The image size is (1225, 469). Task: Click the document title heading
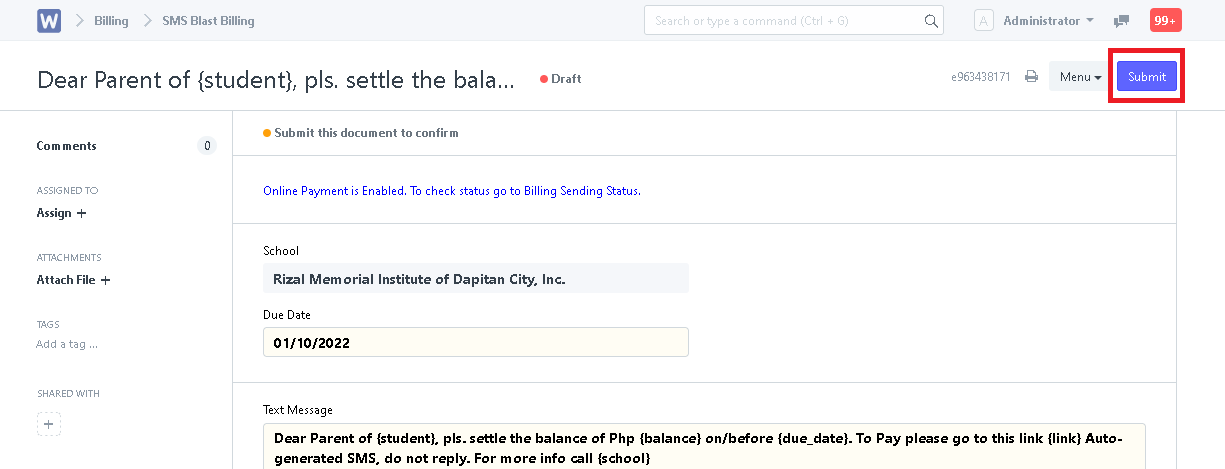point(276,80)
